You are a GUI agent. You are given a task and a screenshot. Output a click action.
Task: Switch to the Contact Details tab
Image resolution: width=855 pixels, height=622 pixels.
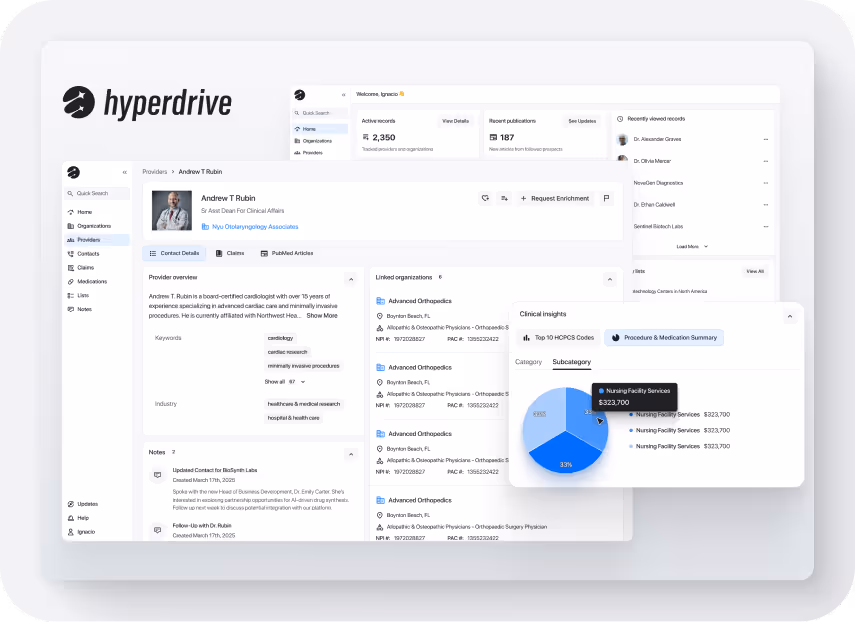point(174,253)
